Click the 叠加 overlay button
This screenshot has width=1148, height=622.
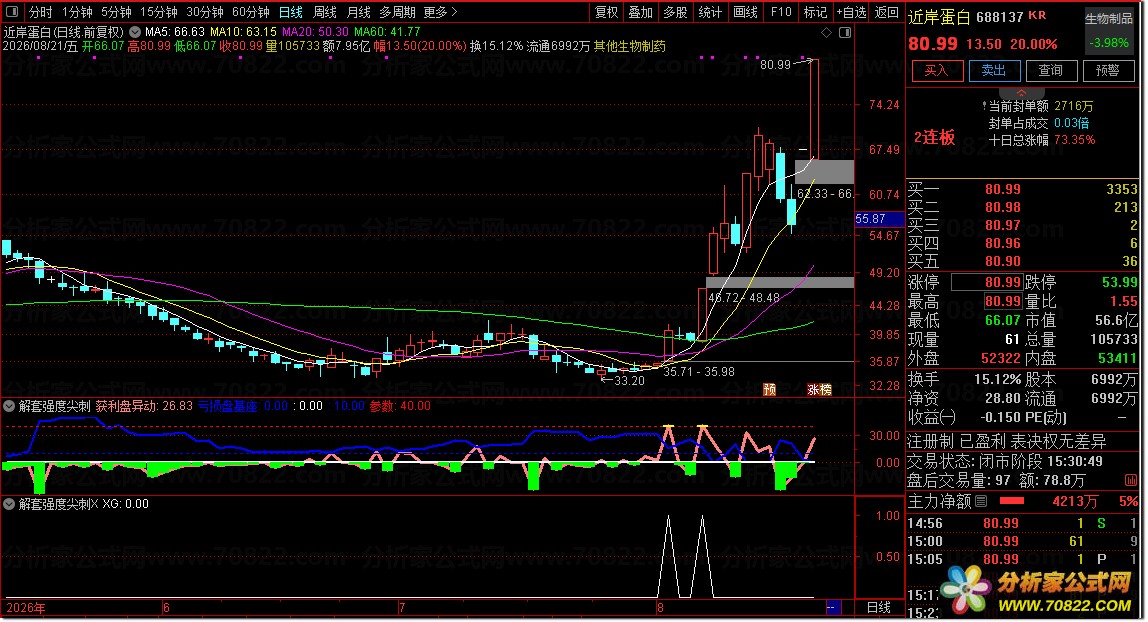[x=640, y=12]
